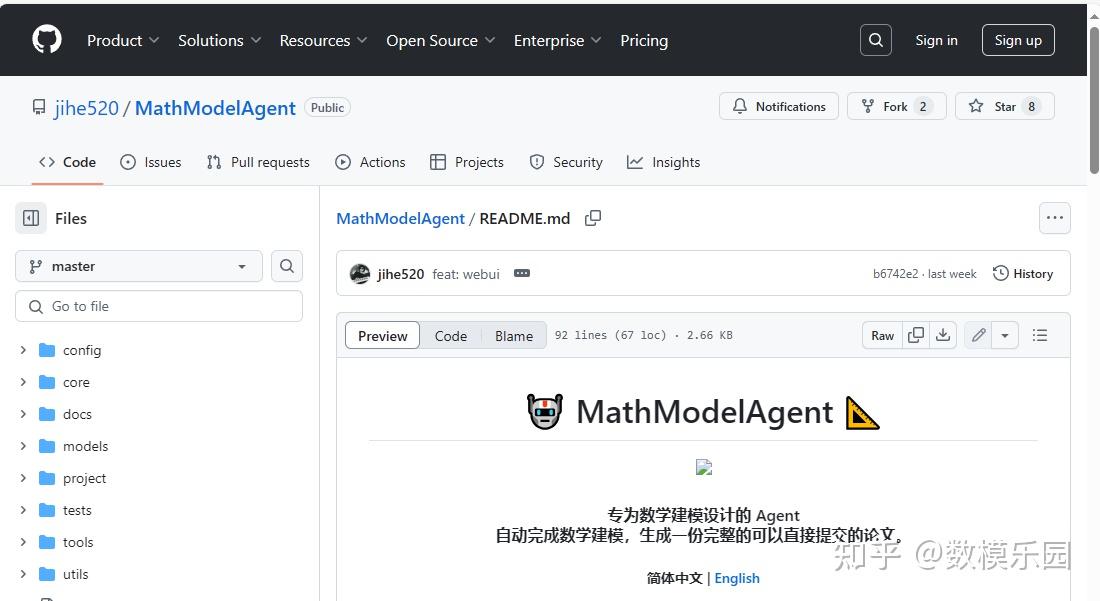Image resolution: width=1100 pixels, height=601 pixels.
Task: Download the README raw file icon
Action: point(943,335)
